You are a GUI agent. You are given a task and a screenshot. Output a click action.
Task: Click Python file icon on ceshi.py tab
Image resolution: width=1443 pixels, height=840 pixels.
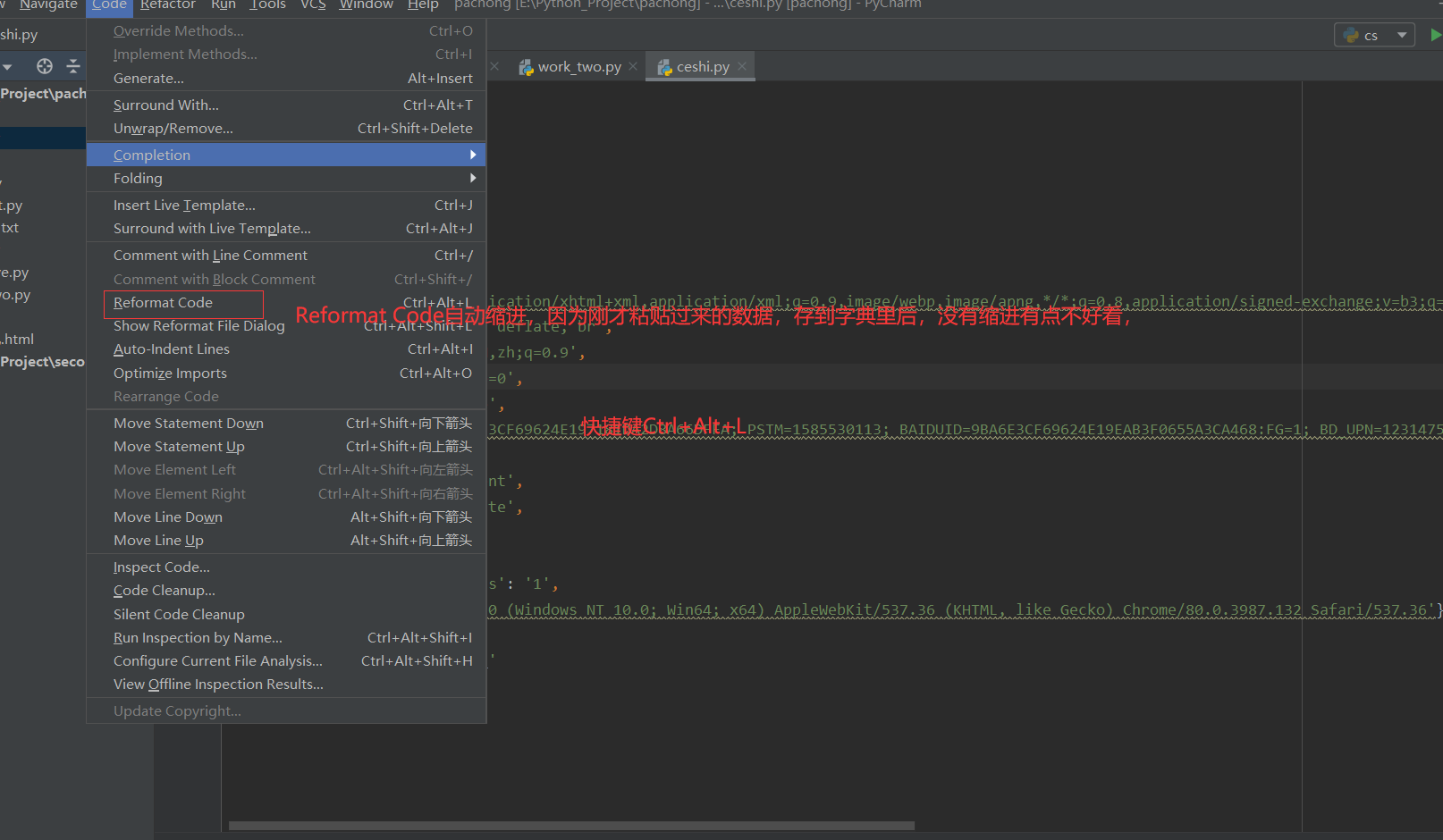(664, 67)
